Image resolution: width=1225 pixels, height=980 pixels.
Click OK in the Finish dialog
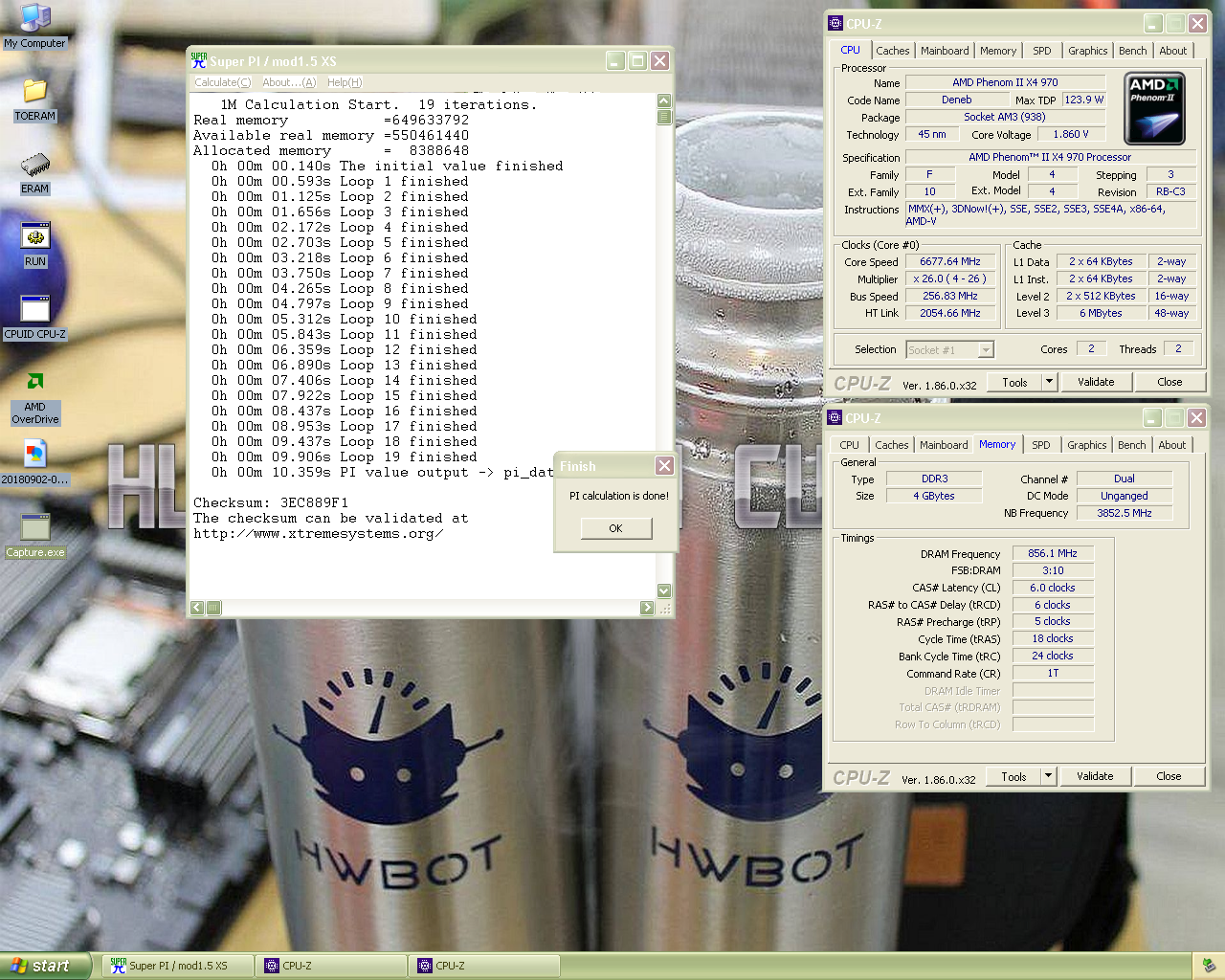tap(616, 528)
